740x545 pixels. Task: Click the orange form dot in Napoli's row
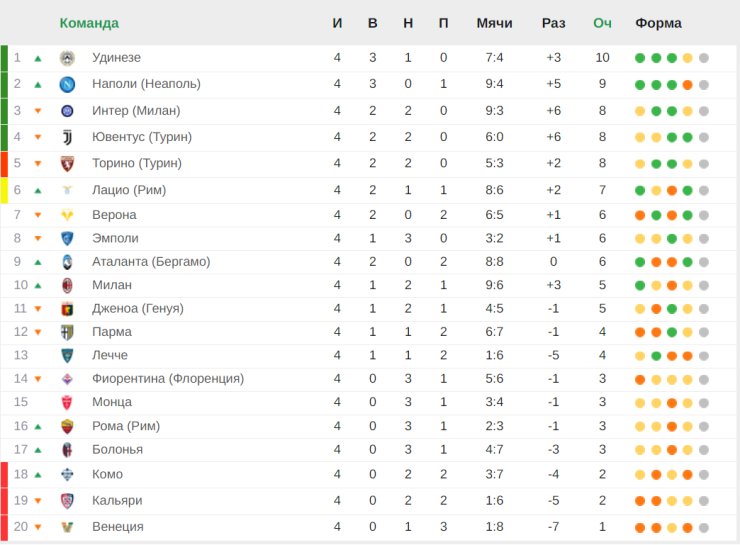[x=688, y=85]
